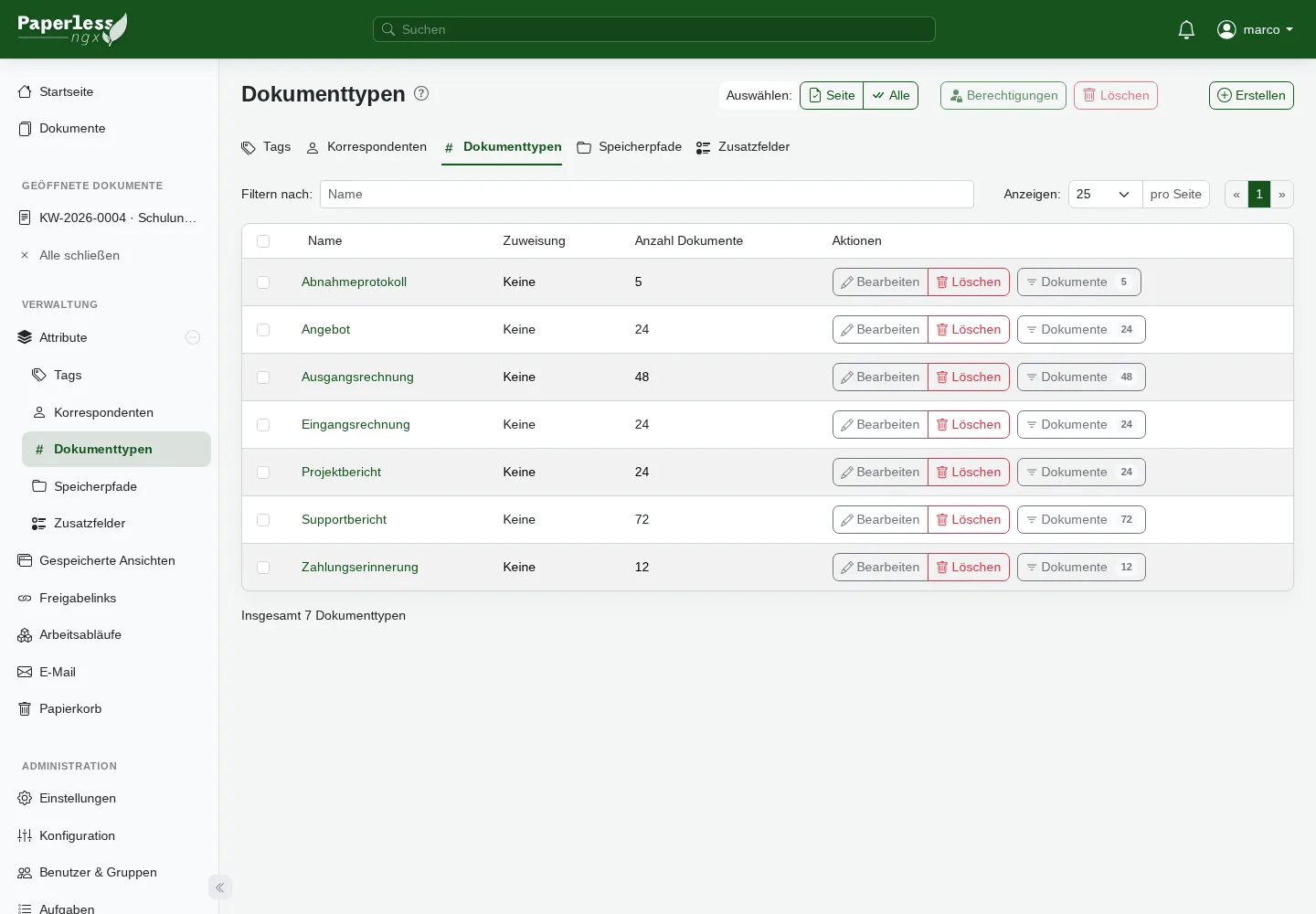Viewport: 1316px width, 914px height.
Task: Click the Benutzer & Gruppen people icon
Action: pyautogui.click(x=25, y=873)
